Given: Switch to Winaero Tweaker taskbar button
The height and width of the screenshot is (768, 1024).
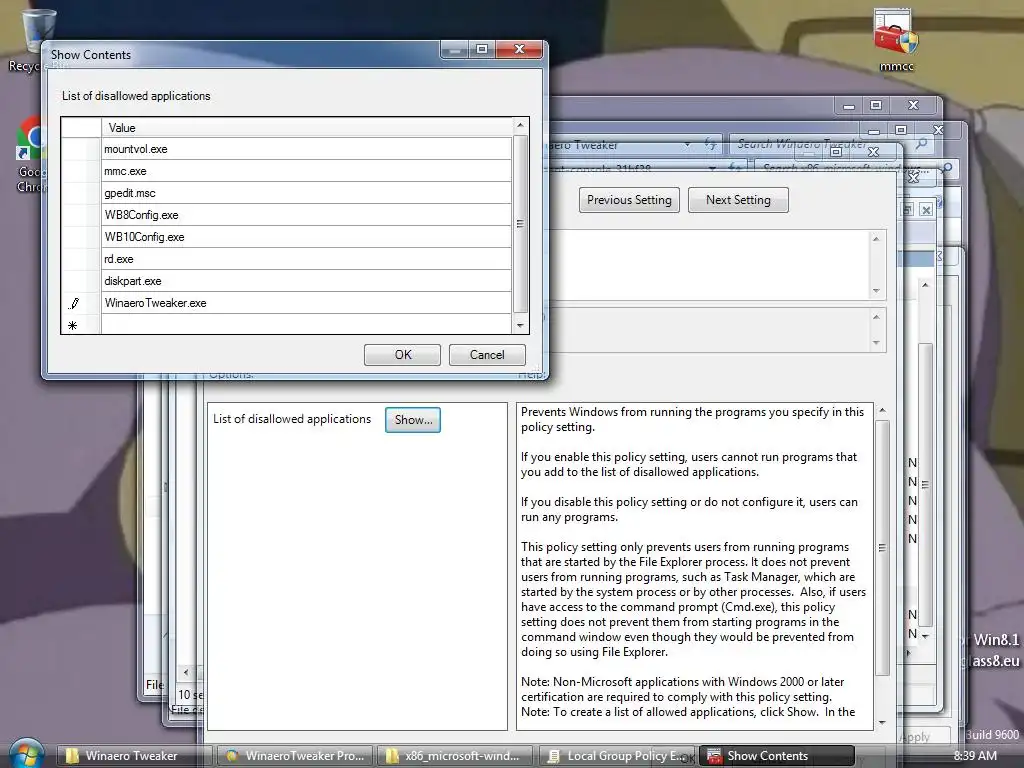Looking at the screenshot, I should (133, 756).
